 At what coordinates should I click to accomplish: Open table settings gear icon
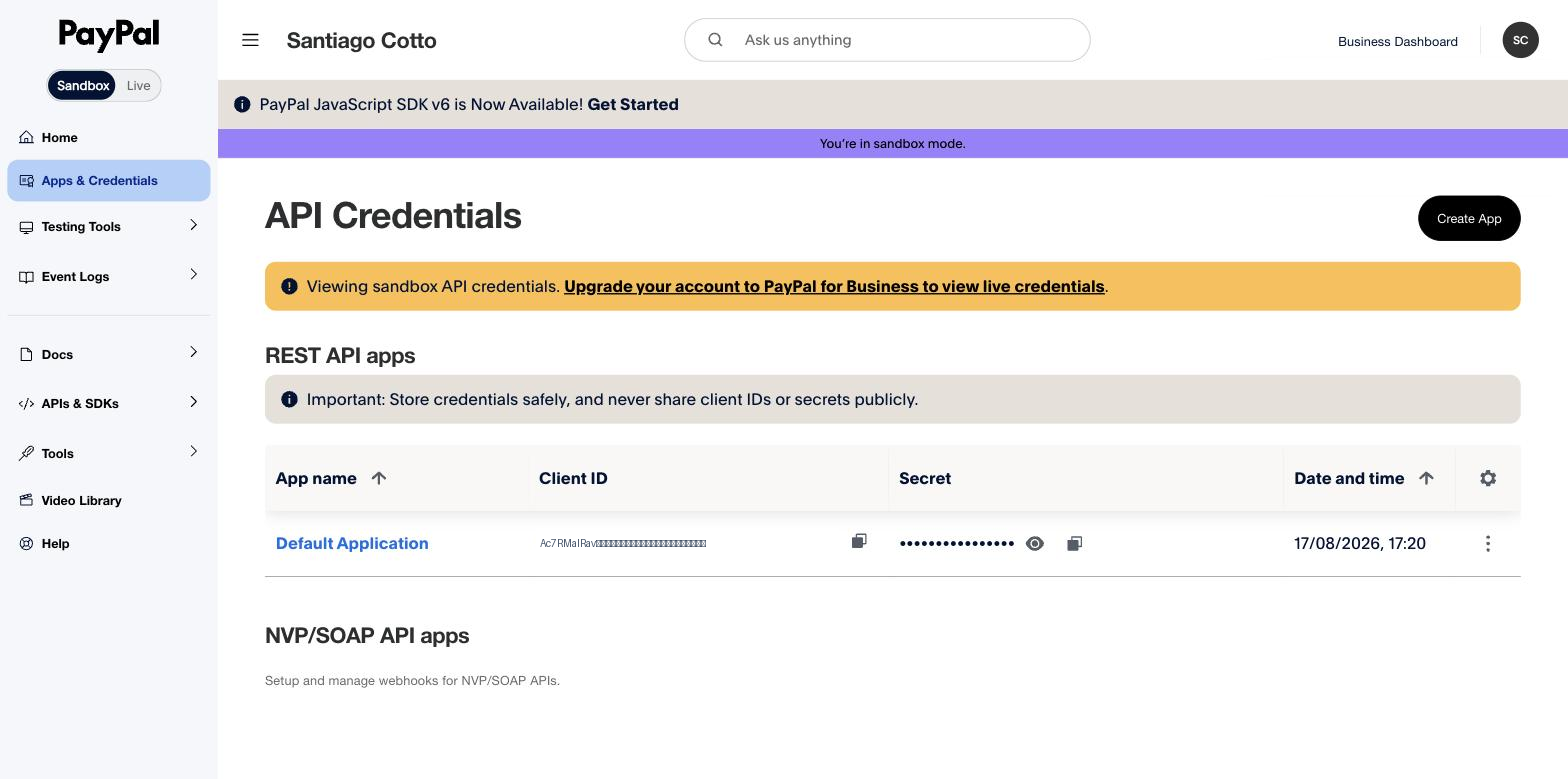pos(1488,478)
